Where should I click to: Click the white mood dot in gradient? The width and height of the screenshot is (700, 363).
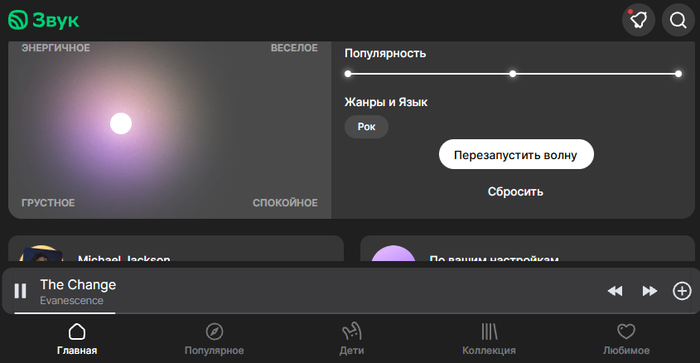click(x=121, y=124)
